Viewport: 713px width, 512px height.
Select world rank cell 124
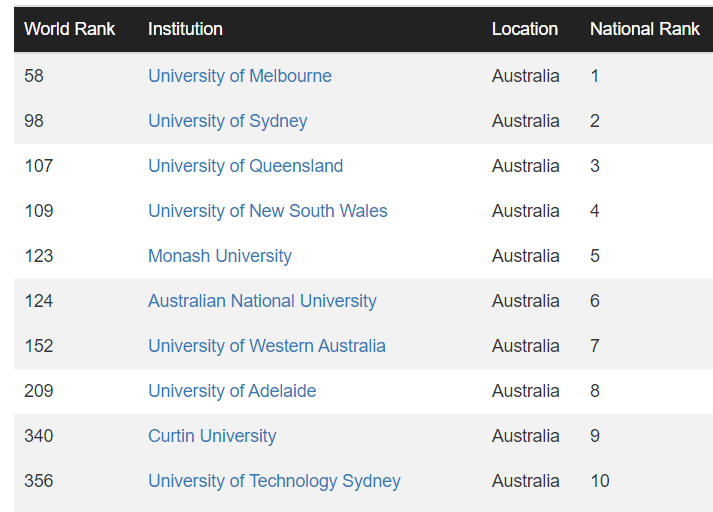[39, 301]
